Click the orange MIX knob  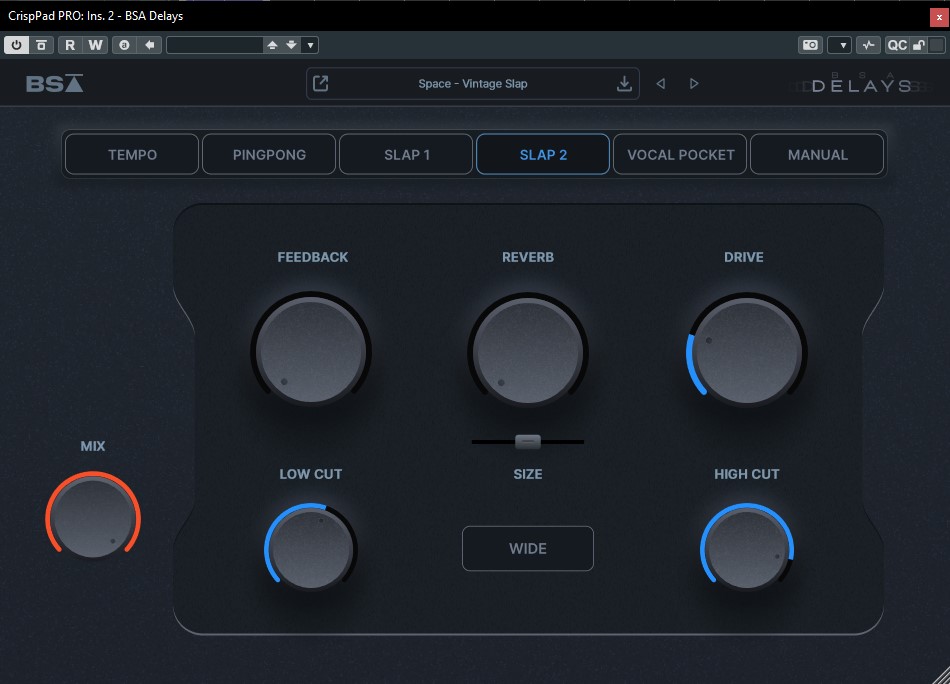pos(93,517)
